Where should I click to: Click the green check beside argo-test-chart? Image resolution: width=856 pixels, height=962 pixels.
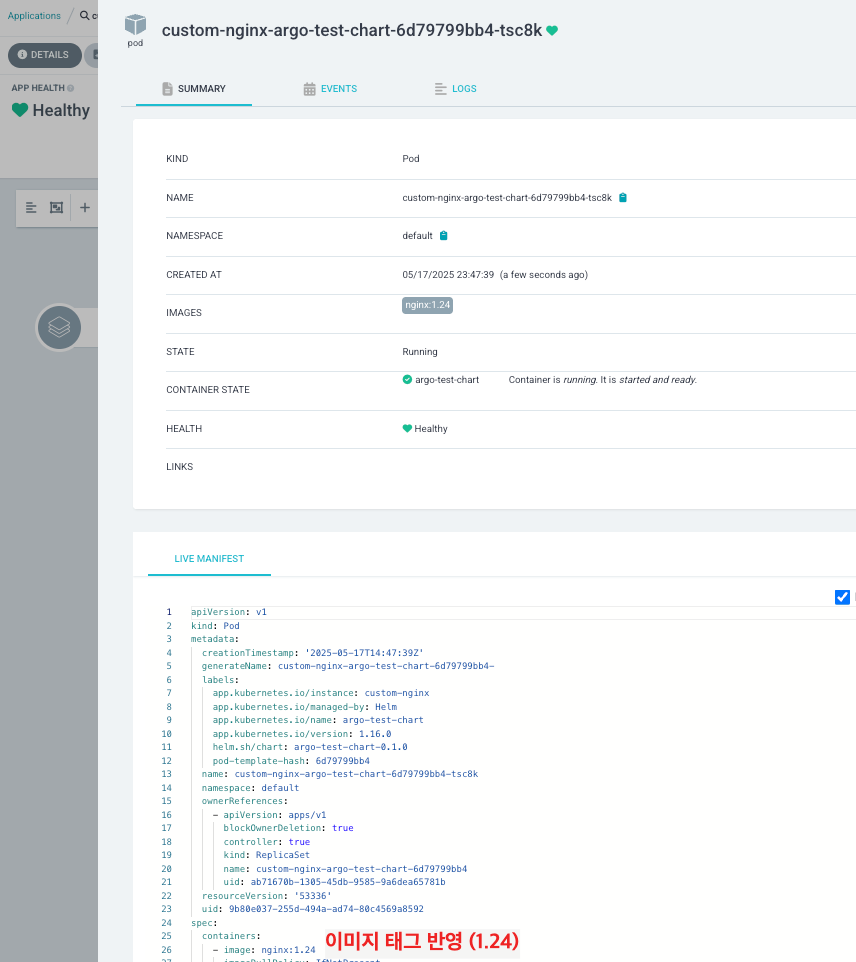pyautogui.click(x=407, y=380)
